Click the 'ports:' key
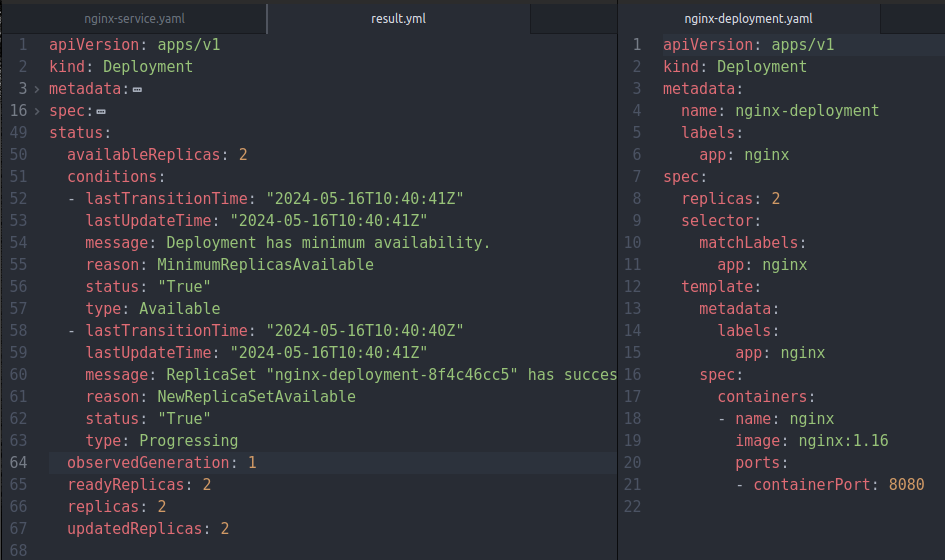Viewport: 945px width, 560px height. pyautogui.click(x=761, y=462)
